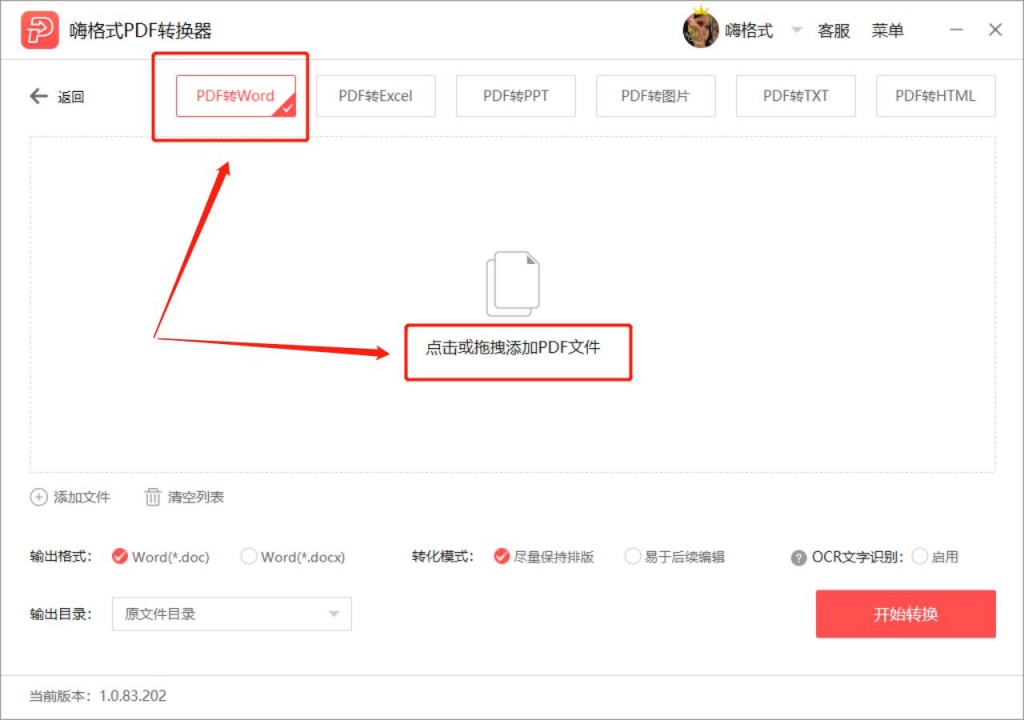Click 点击或拖拽添加PDF文件 text

pos(513,347)
